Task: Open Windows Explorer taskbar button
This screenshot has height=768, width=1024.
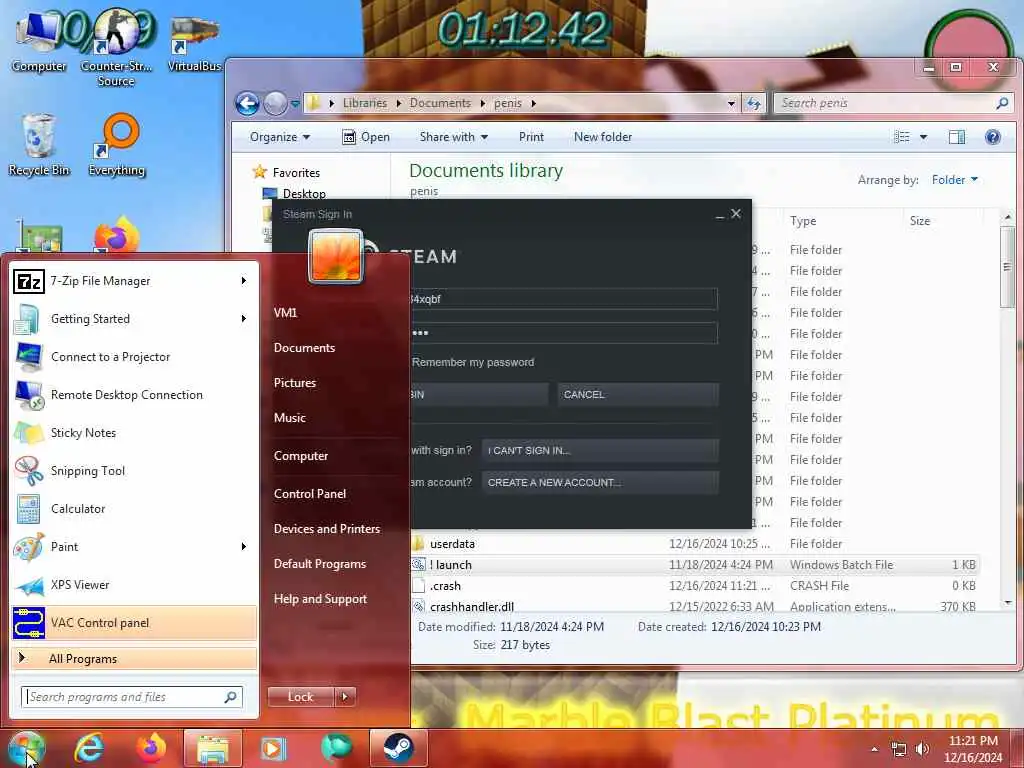Action: [x=213, y=748]
